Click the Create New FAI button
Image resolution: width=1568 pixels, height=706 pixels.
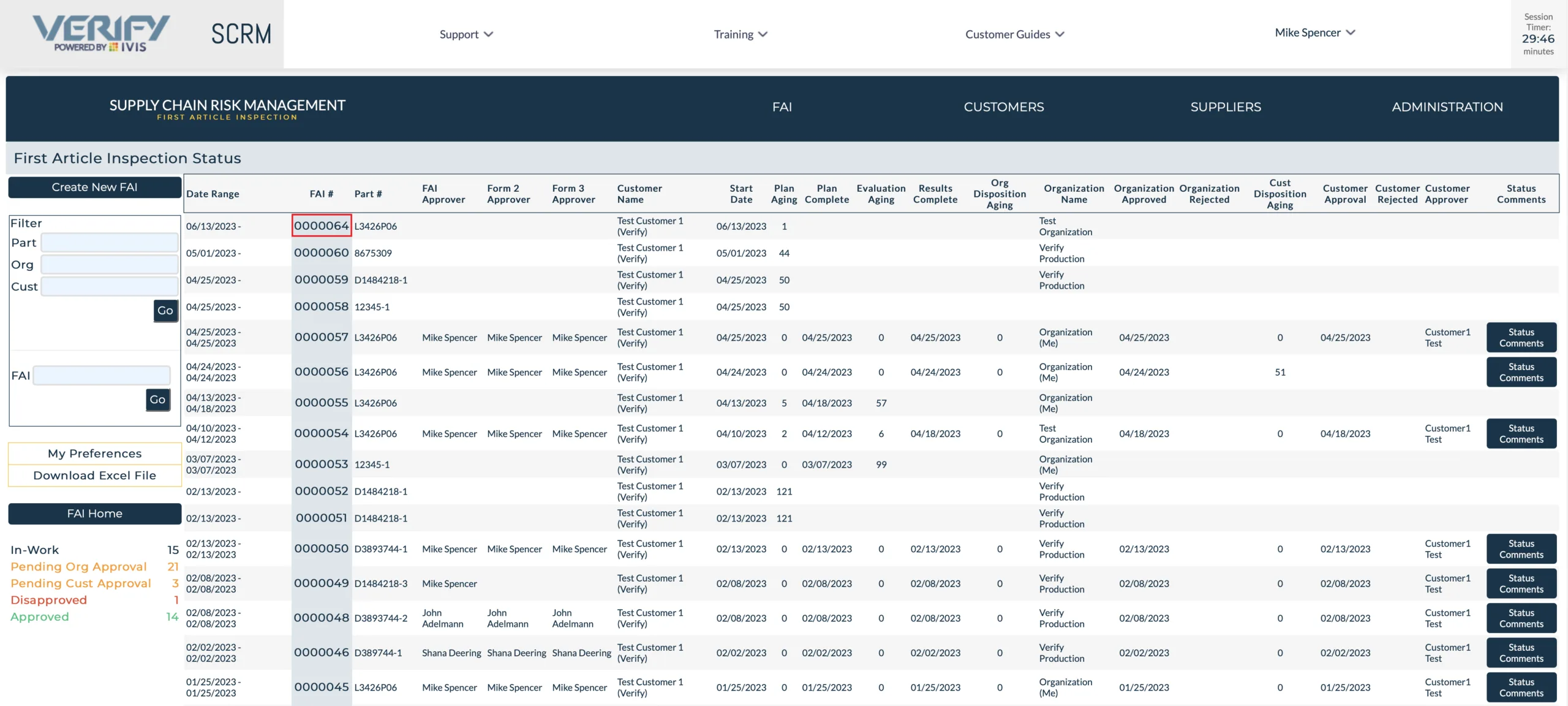click(94, 188)
